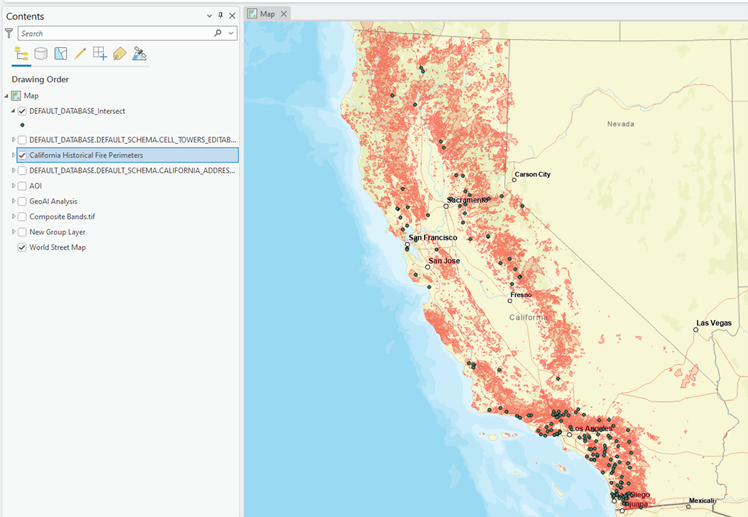Switch to List By Data Source icon
This screenshot has width=748, height=517.
41,53
